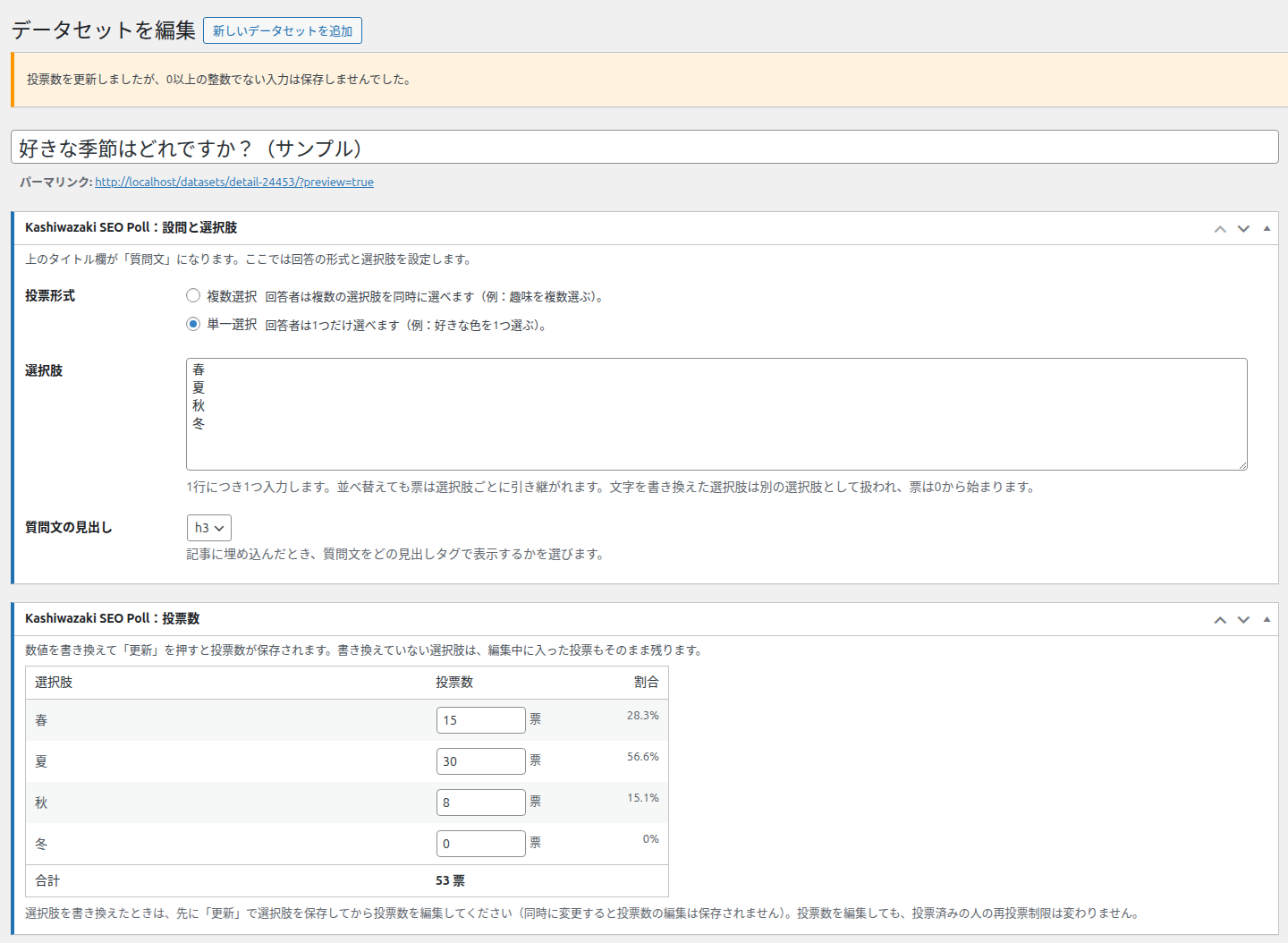Select the 単一選択 radio option

point(193,324)
